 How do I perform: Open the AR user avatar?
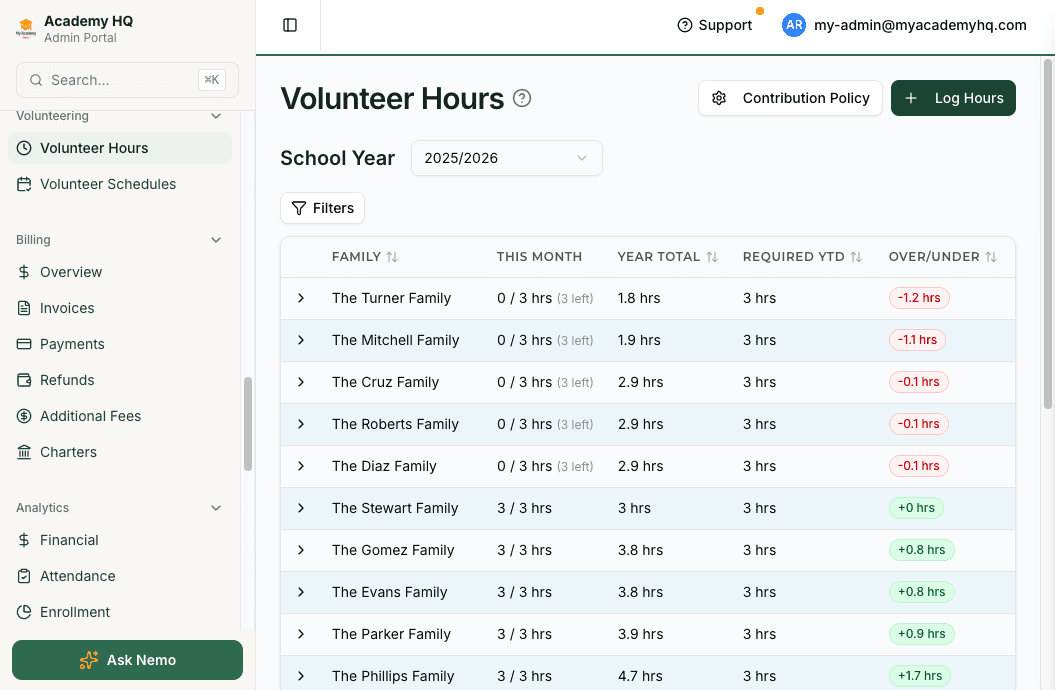(793, 25)
